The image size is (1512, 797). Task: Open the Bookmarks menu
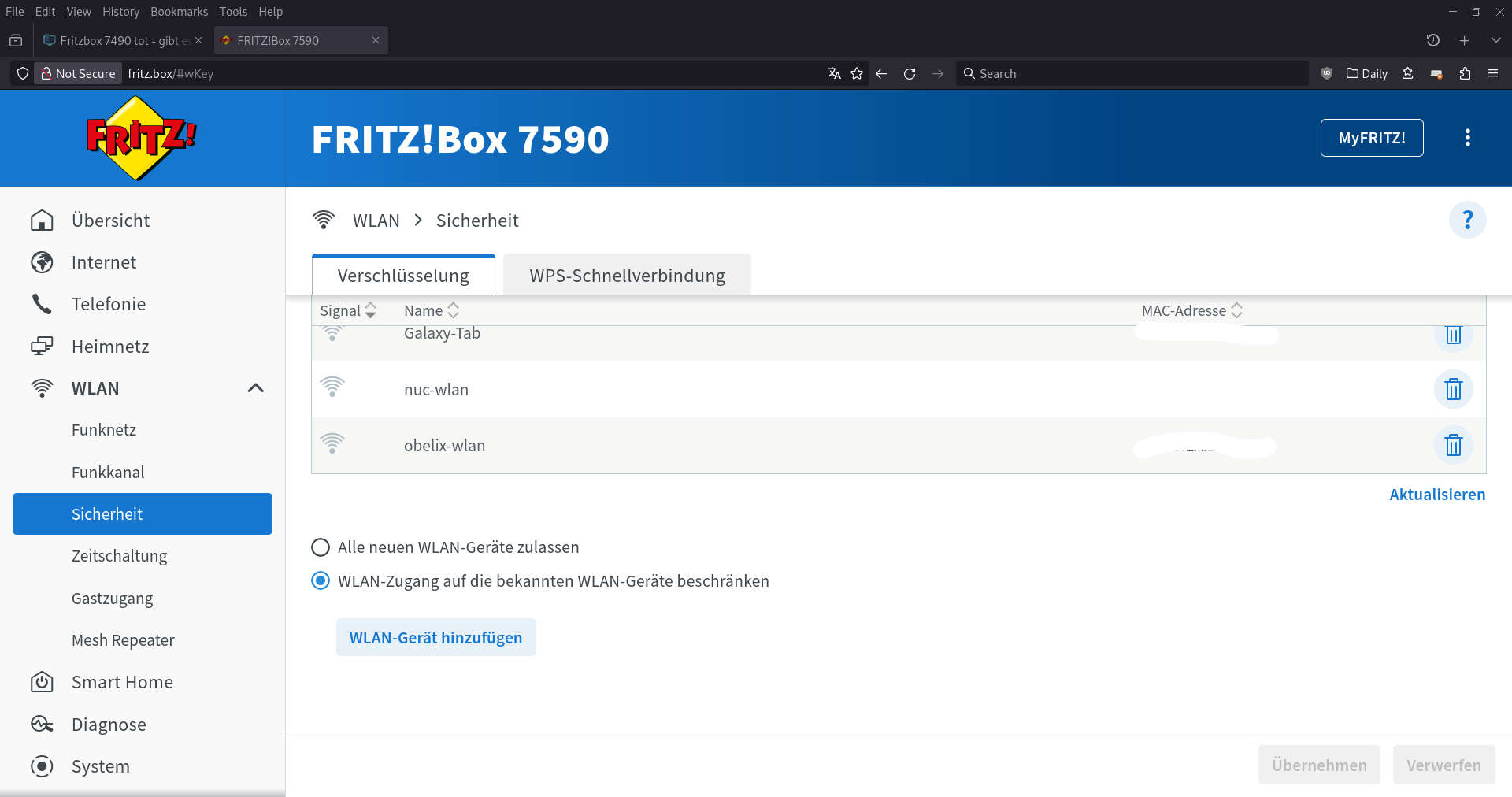point(180,12)
